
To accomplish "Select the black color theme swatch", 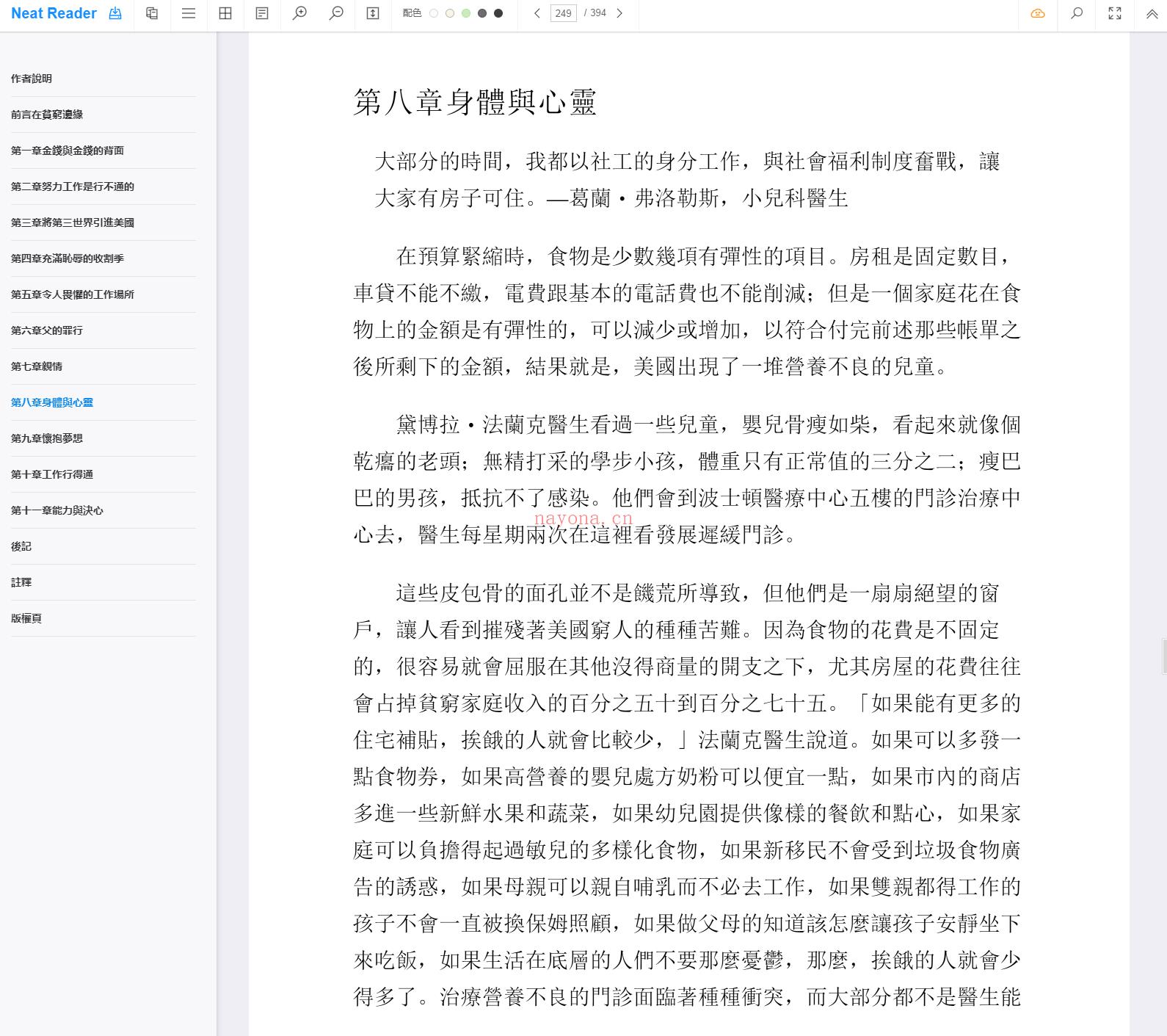I will point(498,13).
